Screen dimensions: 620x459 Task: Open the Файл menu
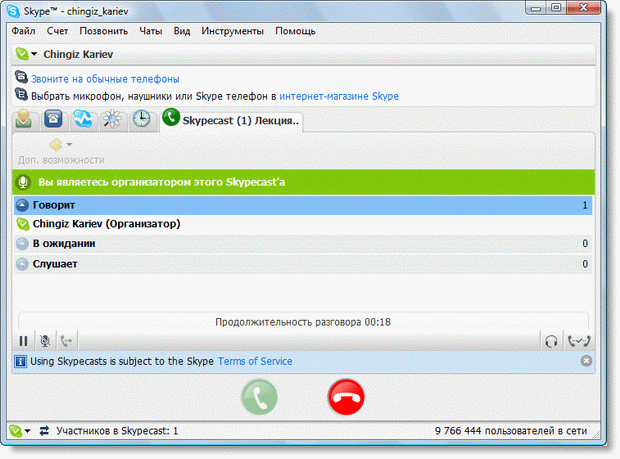click(x=23, y=31)
